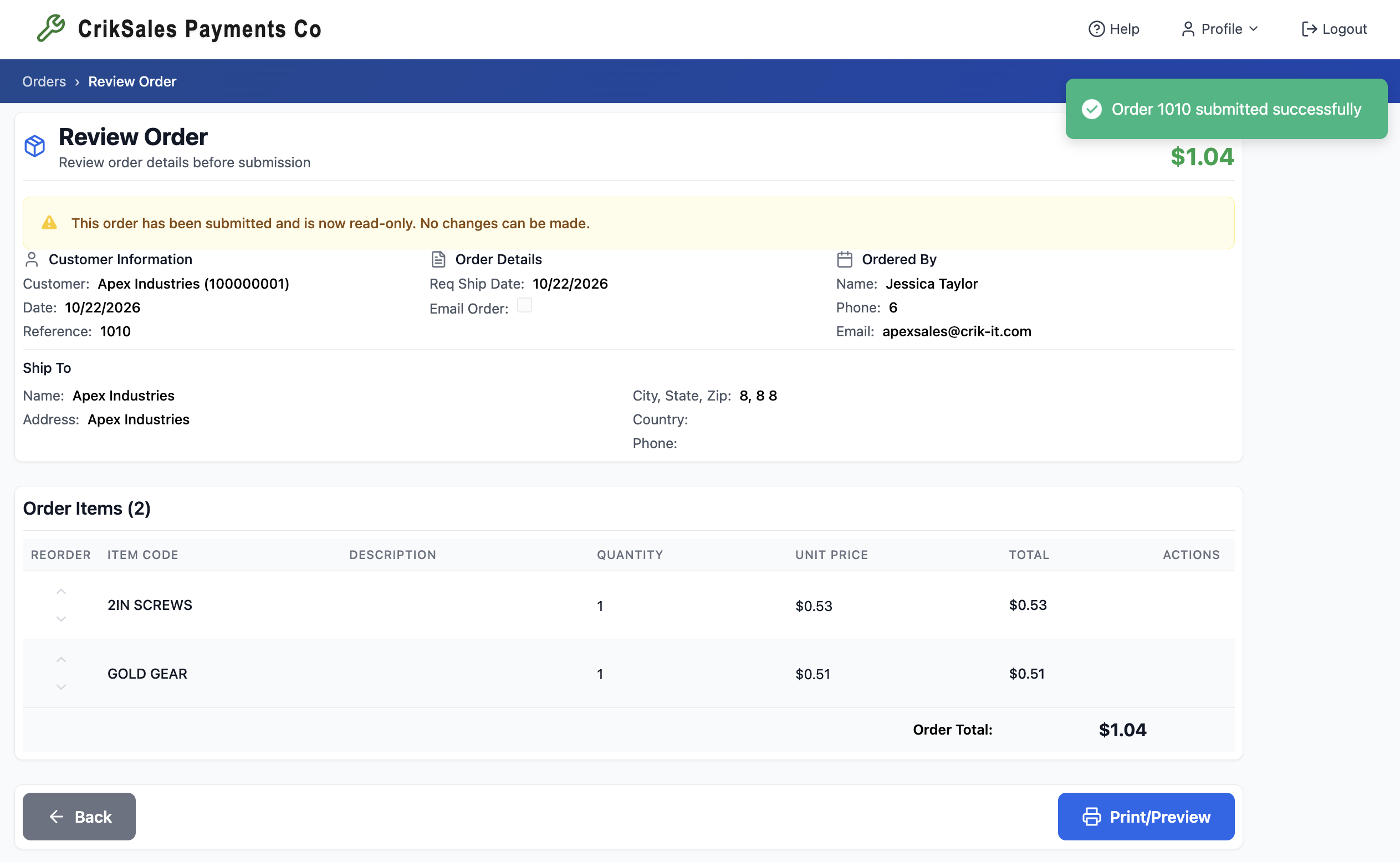
Task: Click the '$0.51' unit price cell
Action: tap(813, 674)
